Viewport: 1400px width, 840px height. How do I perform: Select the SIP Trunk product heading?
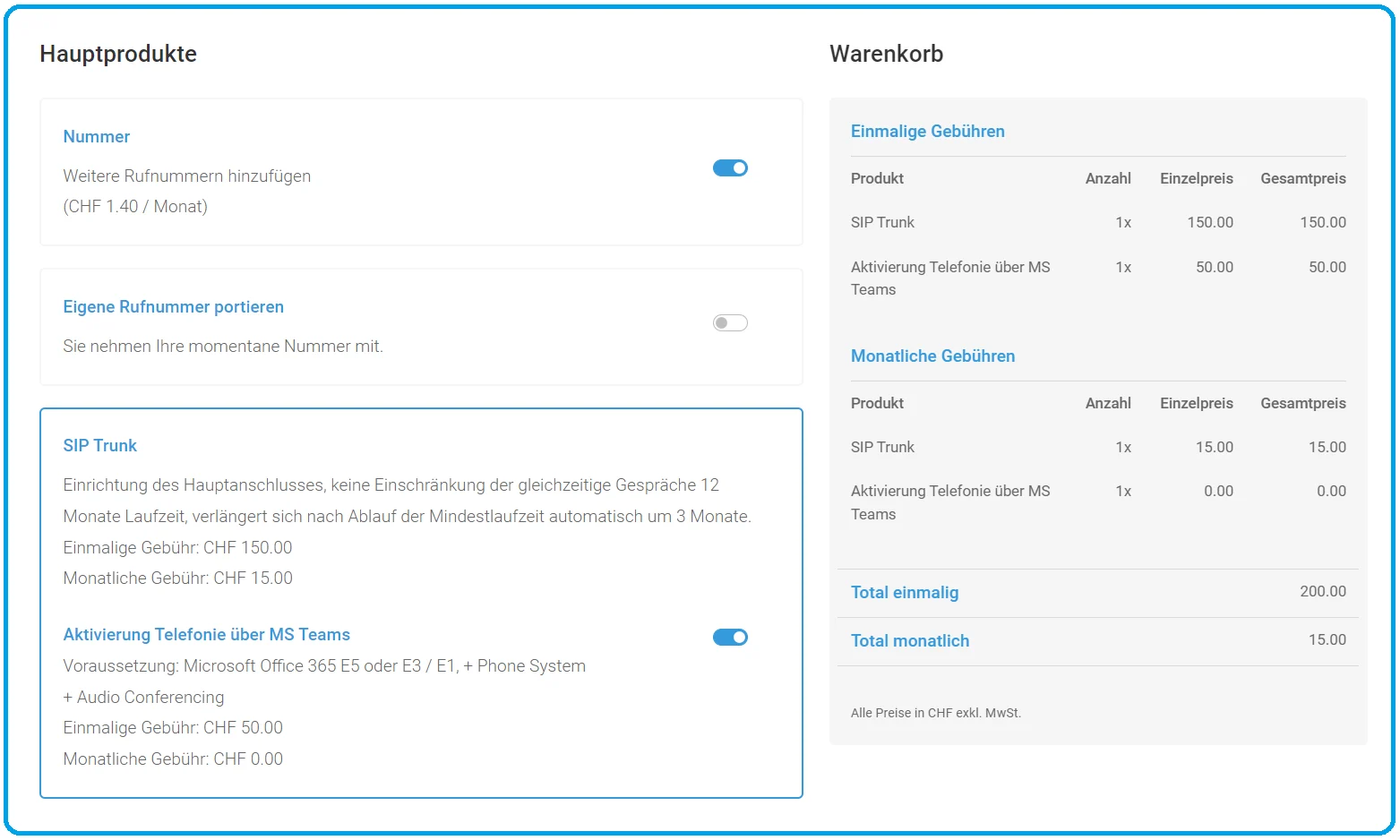pyautogui.click(x=99, y=446)
